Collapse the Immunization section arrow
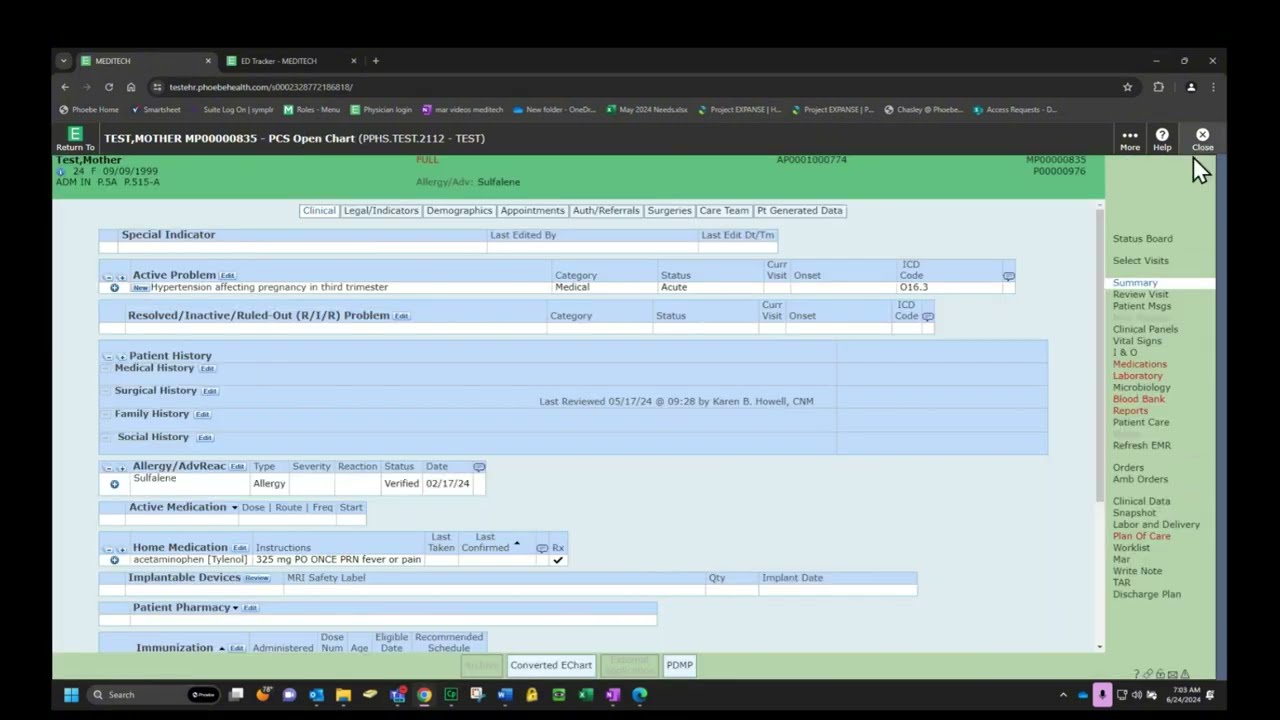 coord(221,649)
